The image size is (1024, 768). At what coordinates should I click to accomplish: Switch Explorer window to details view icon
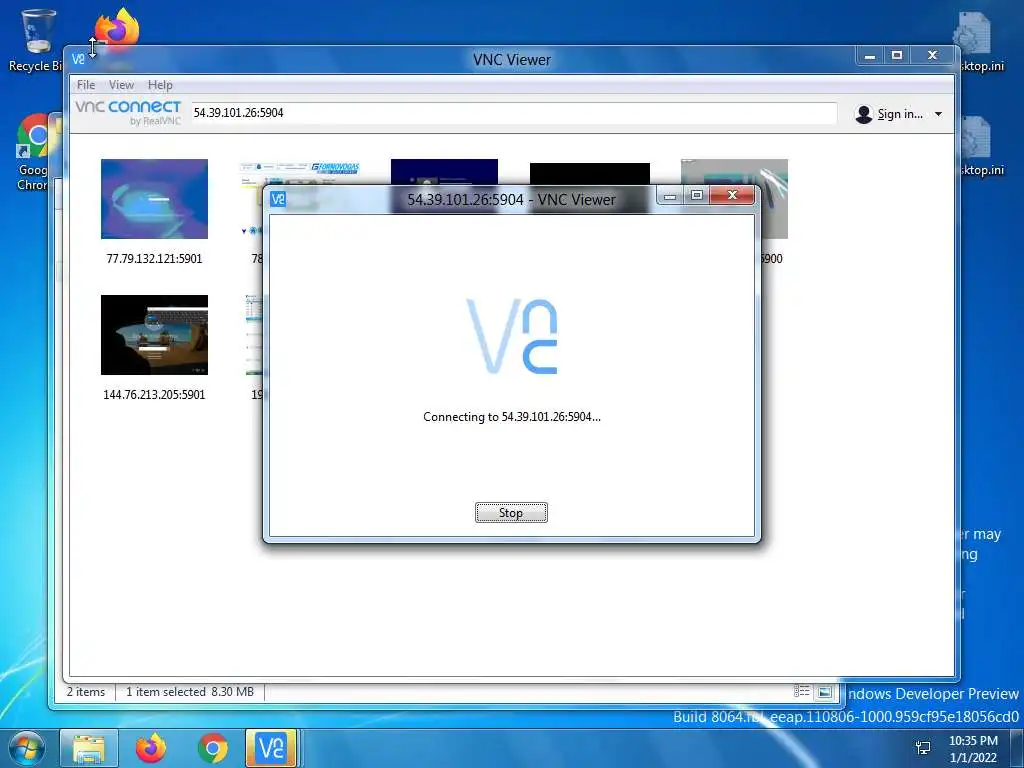801,692
